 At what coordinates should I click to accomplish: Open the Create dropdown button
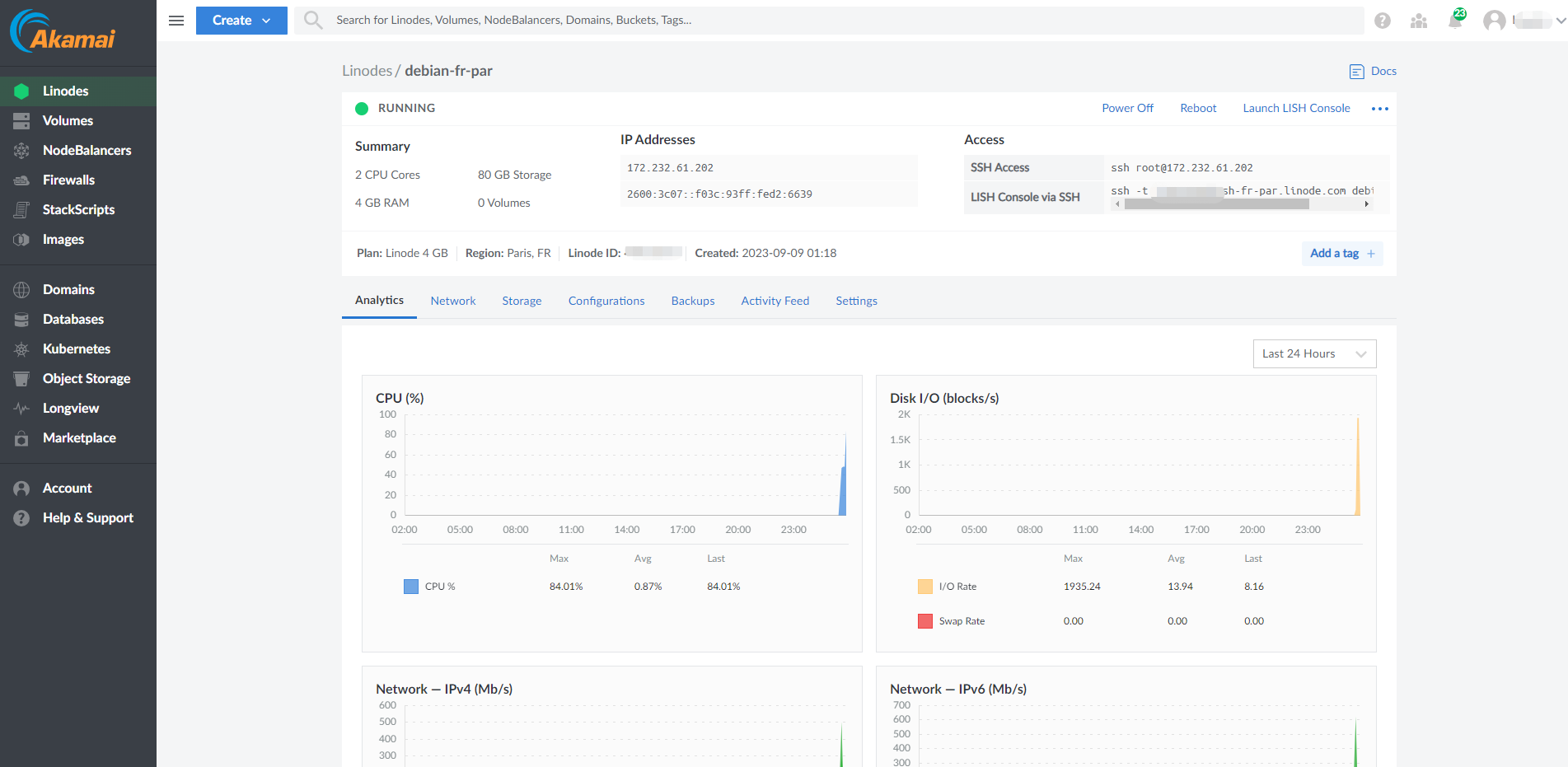pos(241,21)
